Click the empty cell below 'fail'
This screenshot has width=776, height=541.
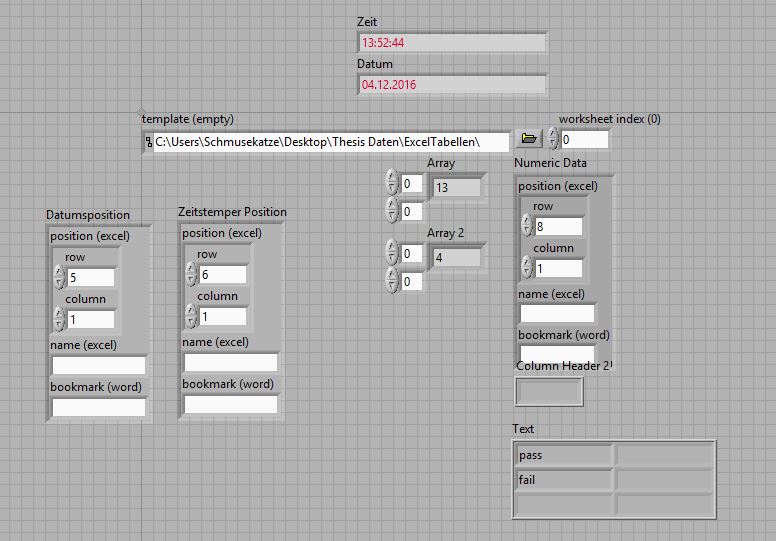click(563, 504)
